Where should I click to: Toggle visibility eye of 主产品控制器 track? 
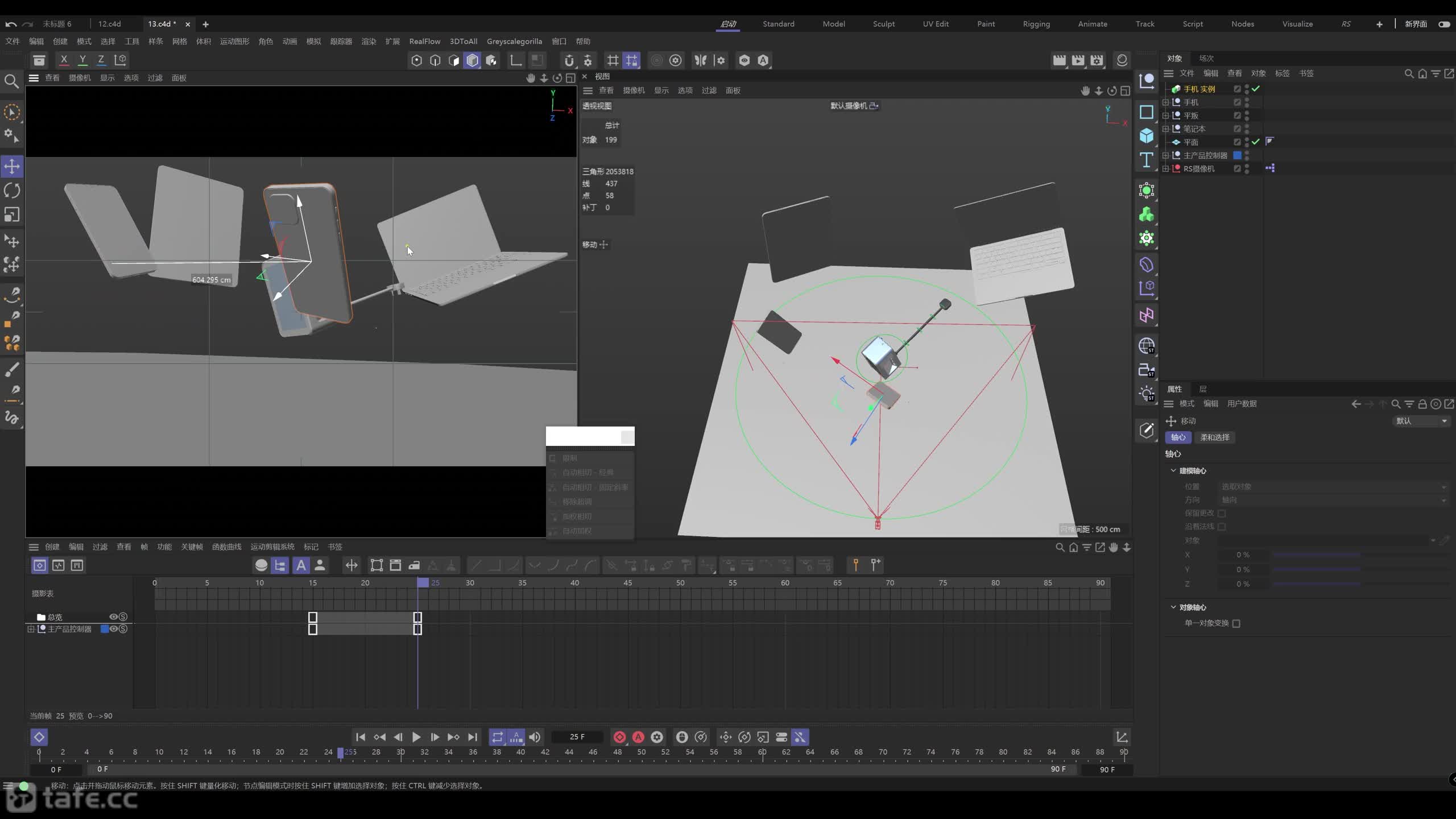click(114, 629)
